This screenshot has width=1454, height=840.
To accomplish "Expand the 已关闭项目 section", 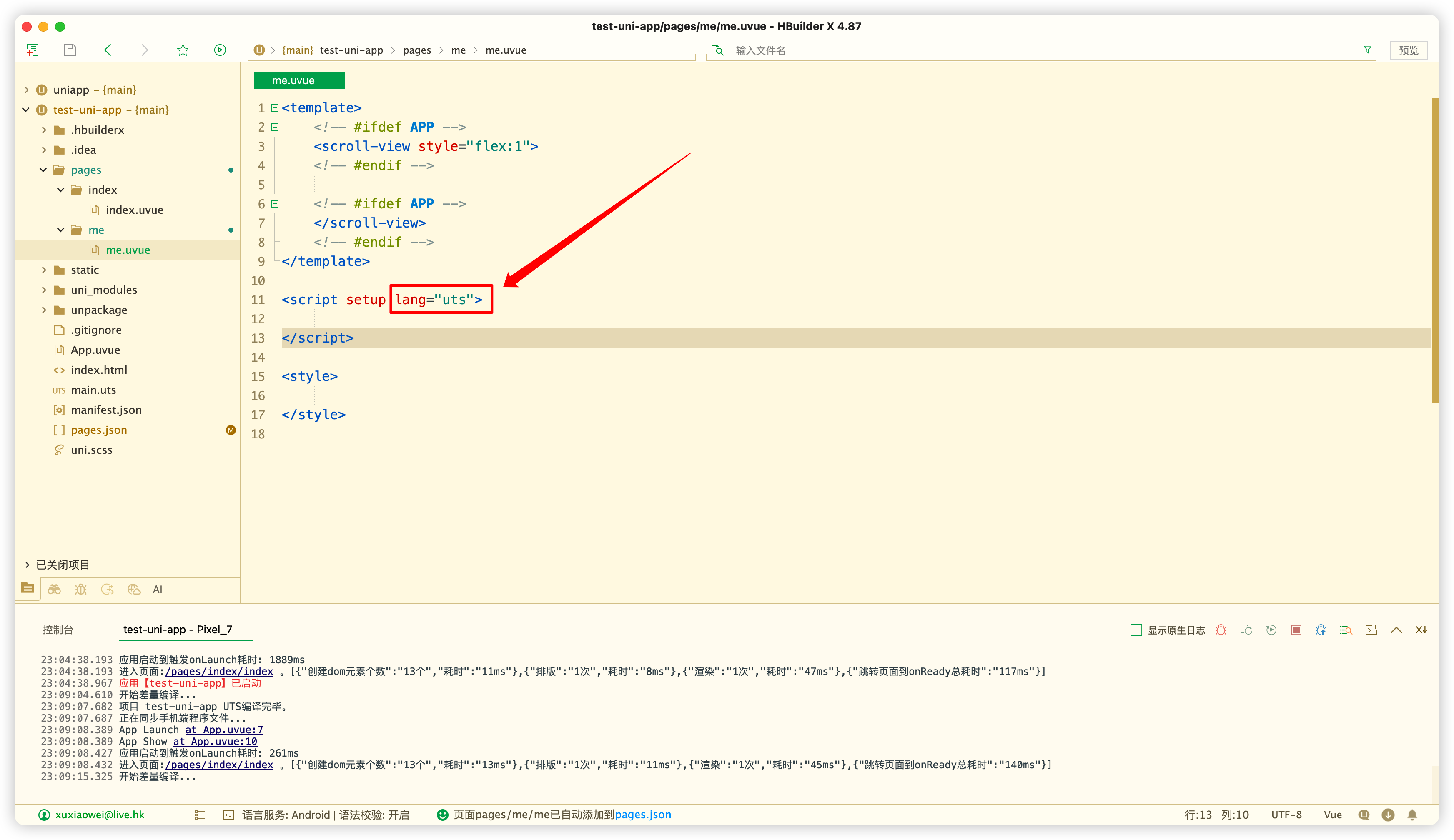I will click(27, 565).
